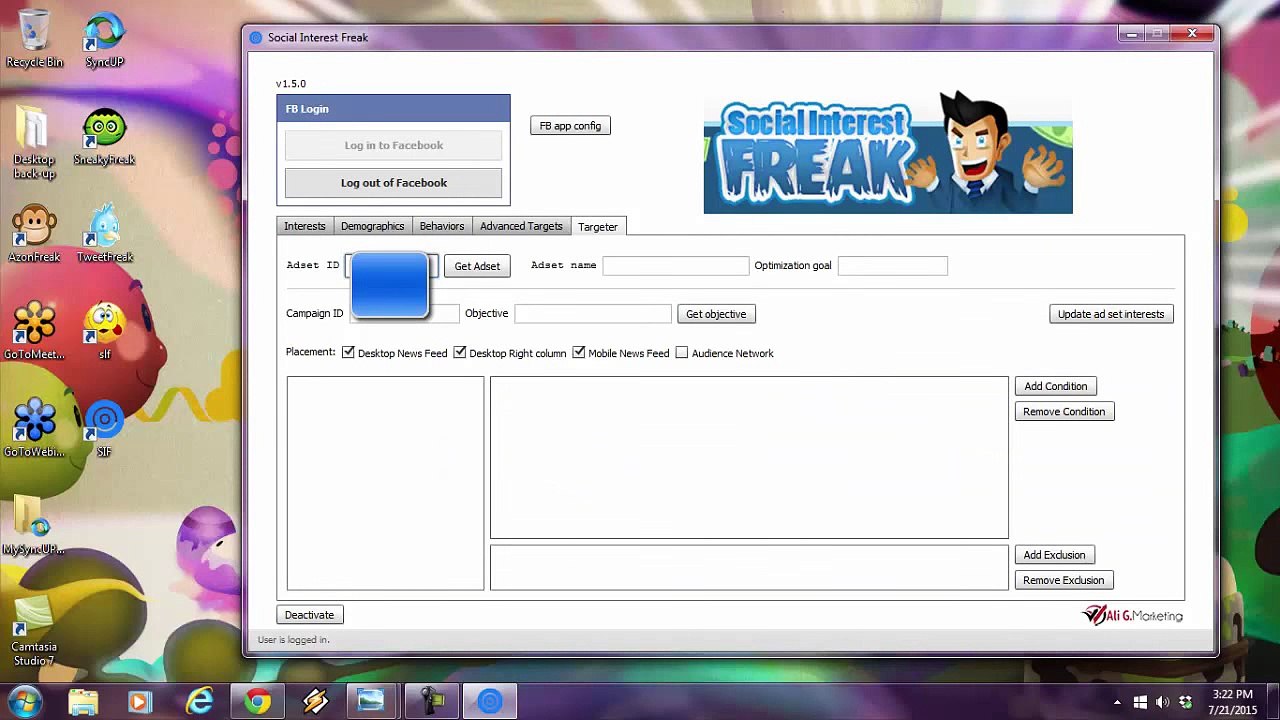The width and height of the screenshot is (1280, 720).
Task: Click the v1.5.0 version label
Action: click(x=291, y=84)
